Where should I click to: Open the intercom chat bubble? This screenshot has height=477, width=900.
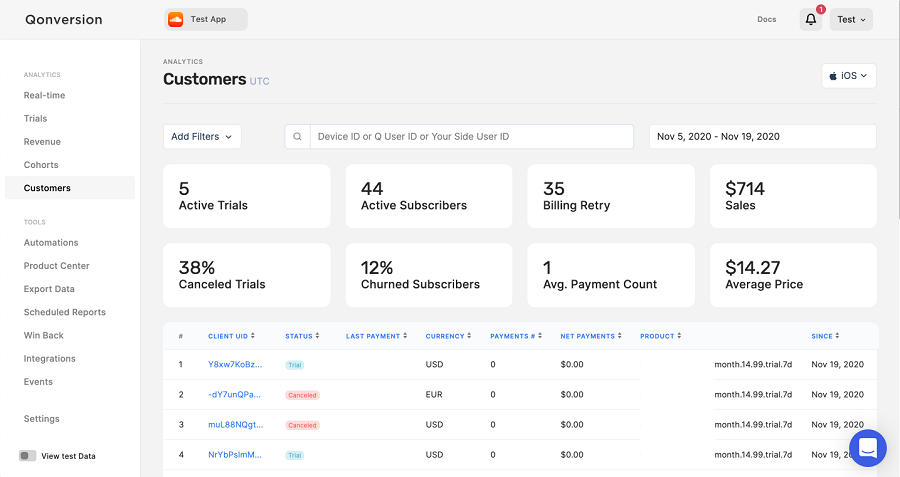pos(867,448)
